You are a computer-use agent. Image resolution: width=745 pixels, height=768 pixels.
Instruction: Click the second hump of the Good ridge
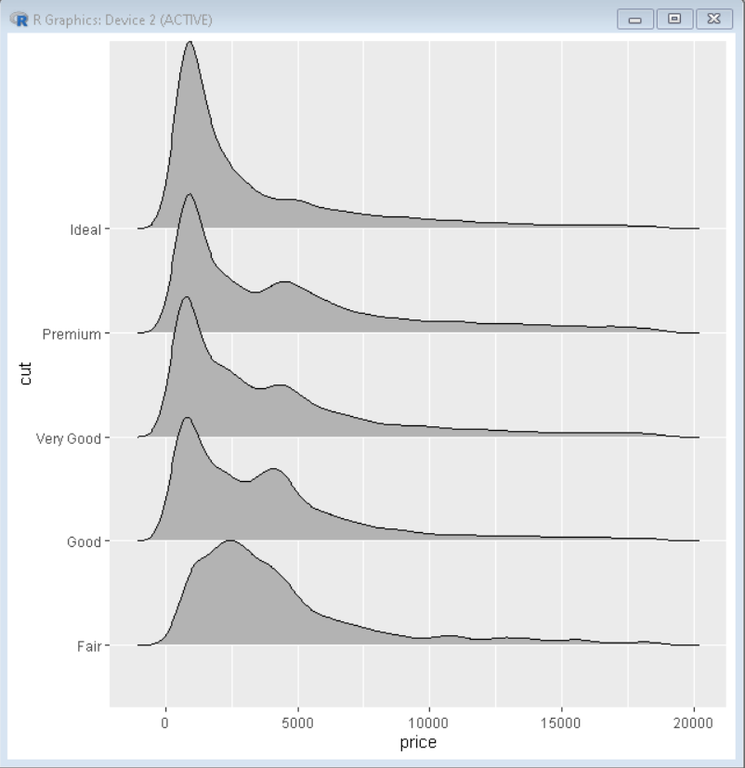point(273,469)
